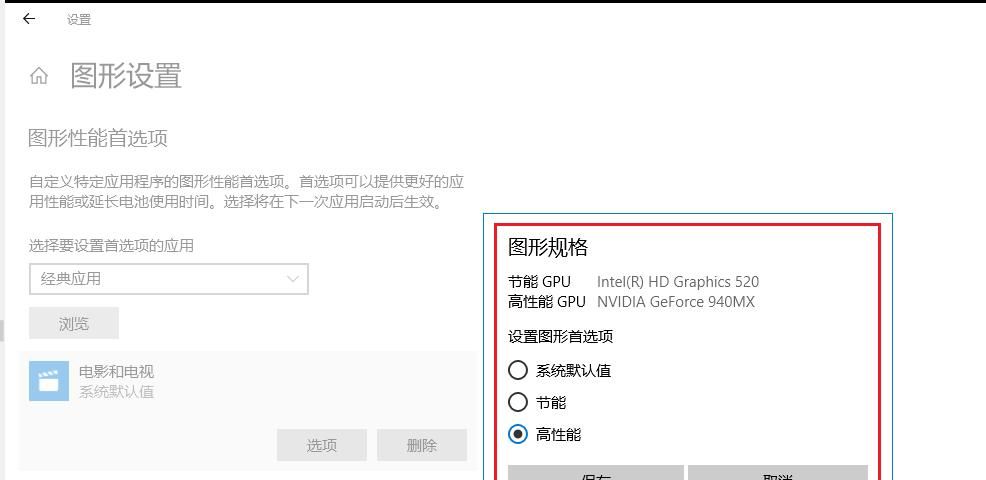Click NVIDIA GeForce 940MX text
This screenshot has height=480, width=986.
(x=675, y=302)
